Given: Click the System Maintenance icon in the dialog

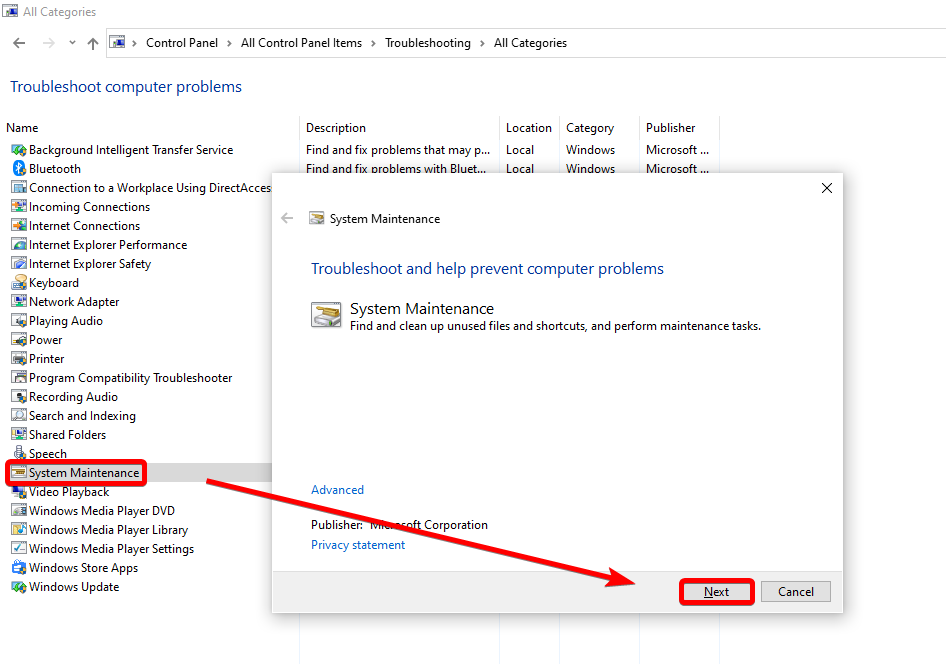Looking at the screenshot, I should point(325,313).
